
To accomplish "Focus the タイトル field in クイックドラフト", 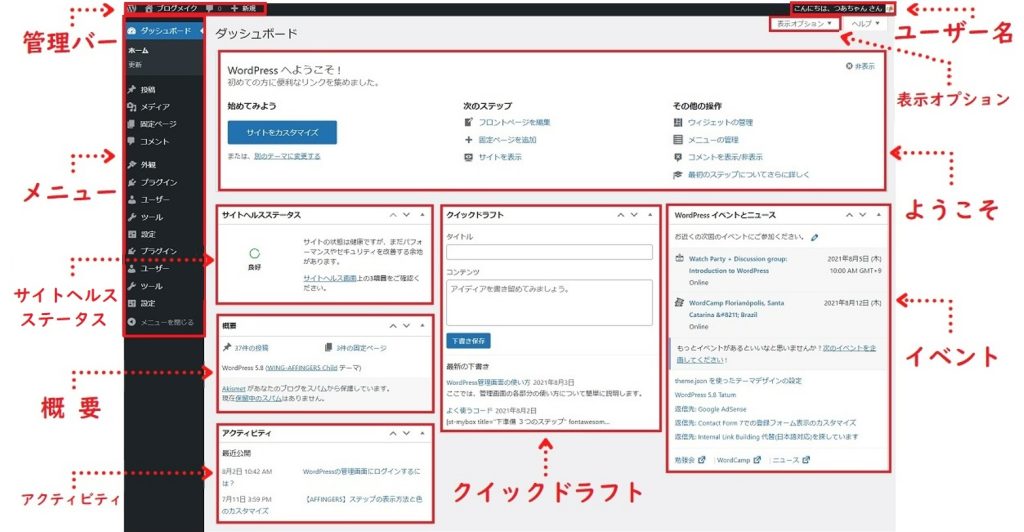I will pyautogui.click(x=549, y=252).
